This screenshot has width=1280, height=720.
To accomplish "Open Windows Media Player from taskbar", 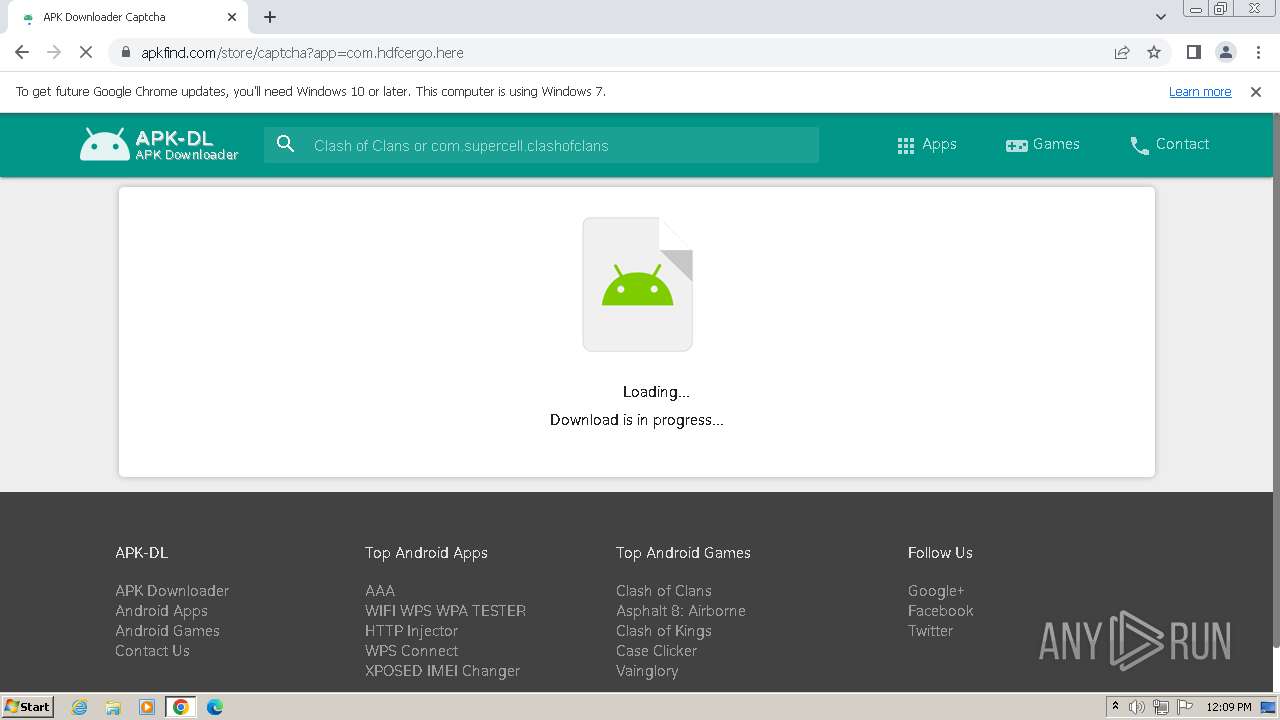I will point(147,707).
